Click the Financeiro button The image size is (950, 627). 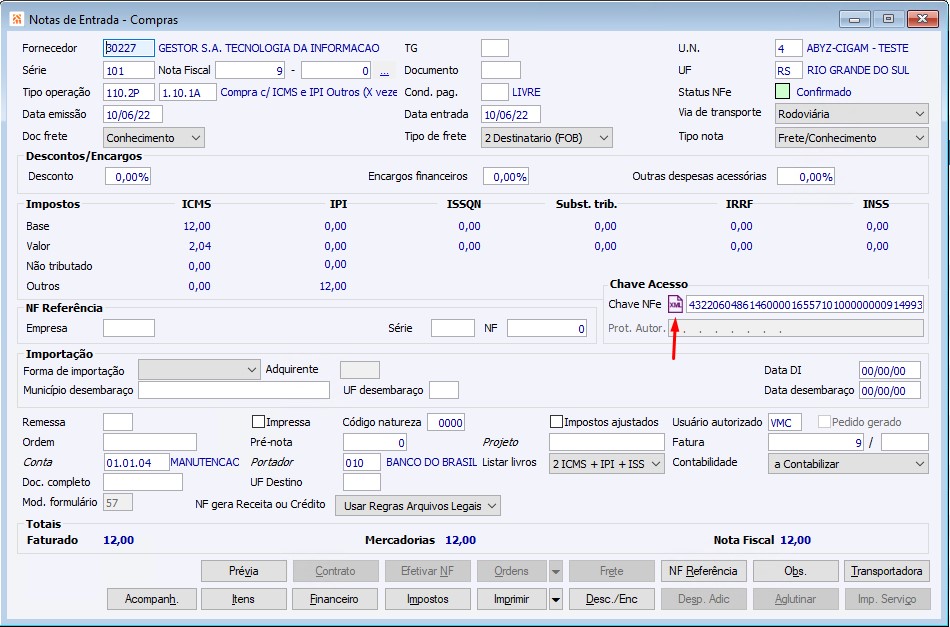335,600
